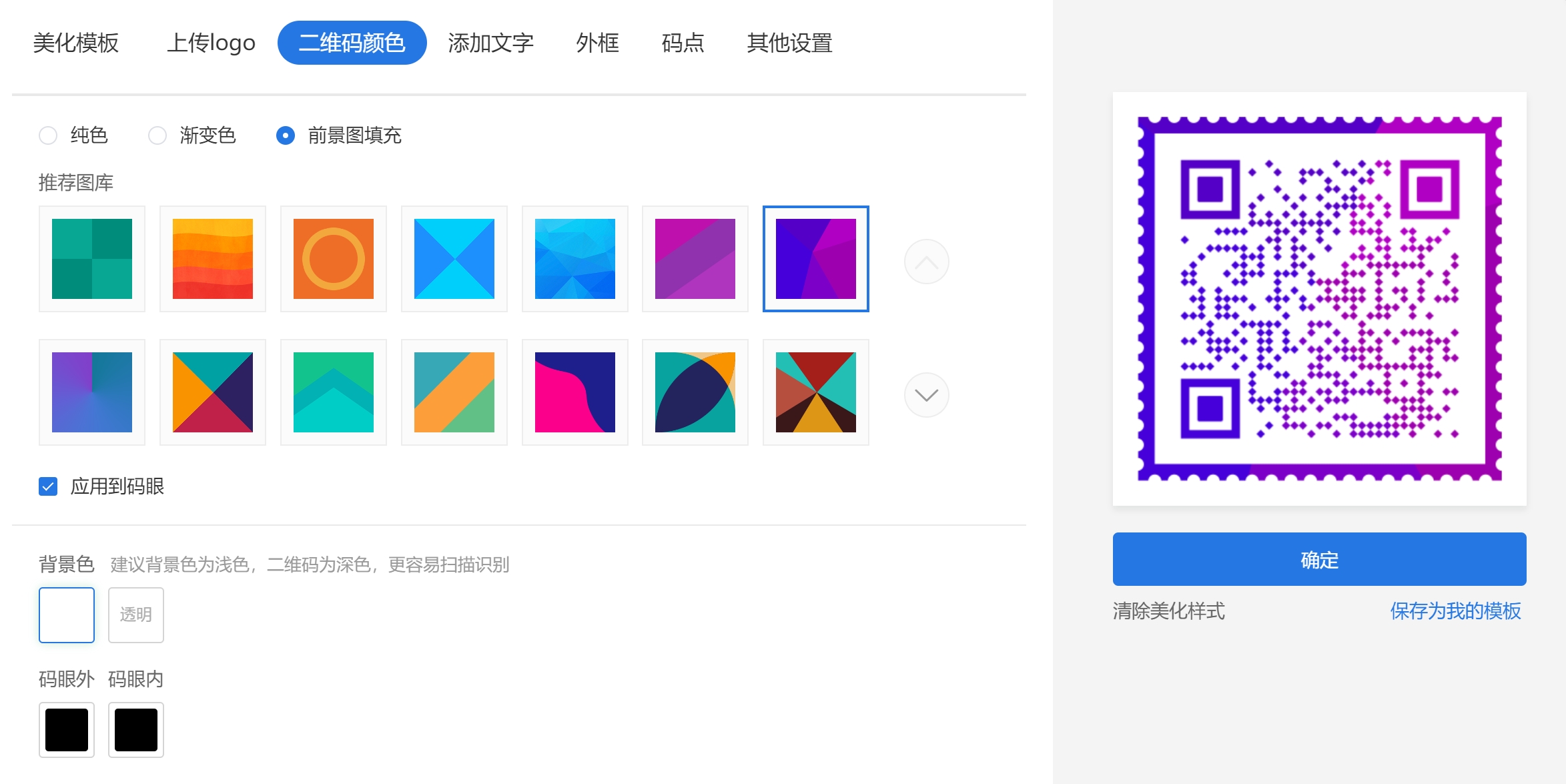Pick the orange diagonal band fill image
Image resolution: width=1566 pixels, height=784 pixels.
tap(454, 392)
